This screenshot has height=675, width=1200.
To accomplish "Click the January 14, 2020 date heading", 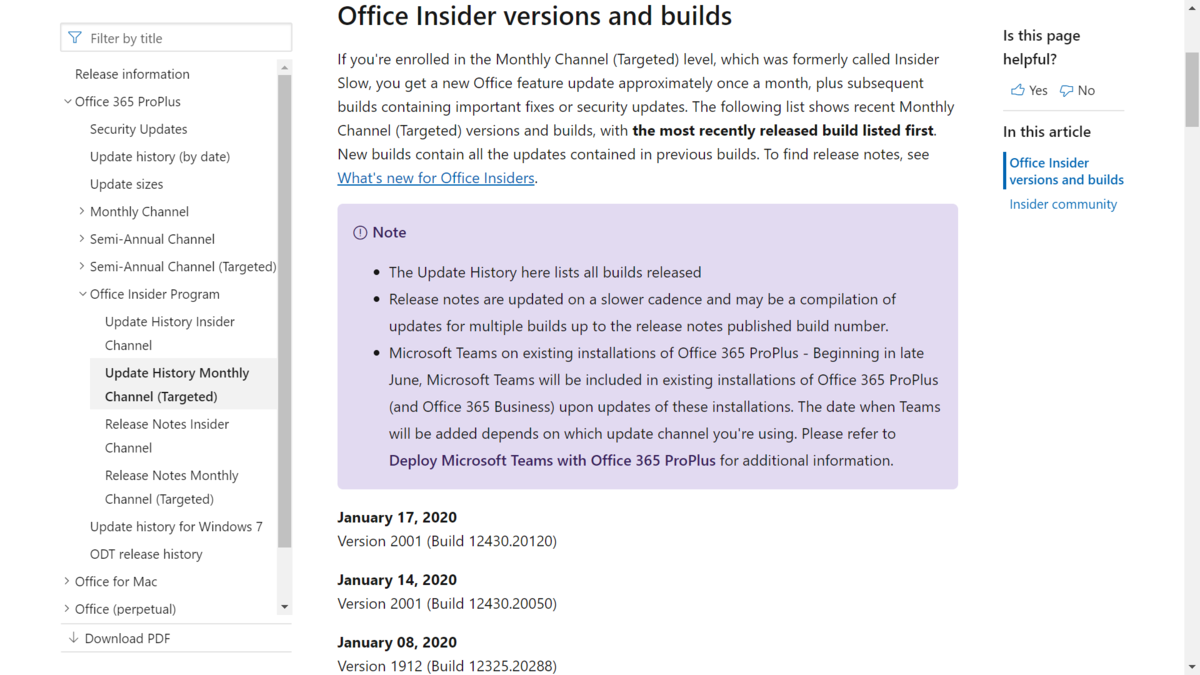I will 397,580.
